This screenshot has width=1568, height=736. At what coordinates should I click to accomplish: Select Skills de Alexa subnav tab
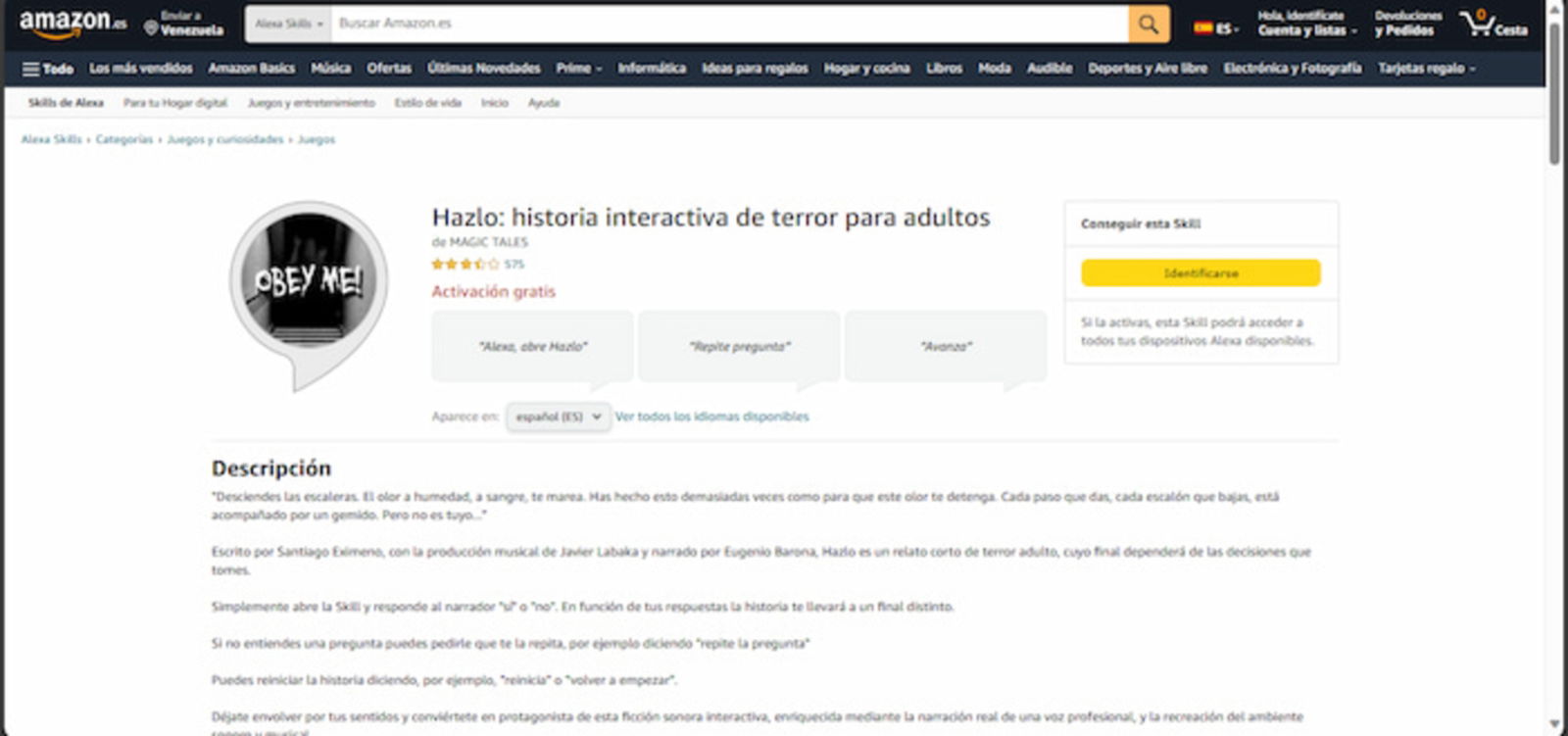pos(66,103)
